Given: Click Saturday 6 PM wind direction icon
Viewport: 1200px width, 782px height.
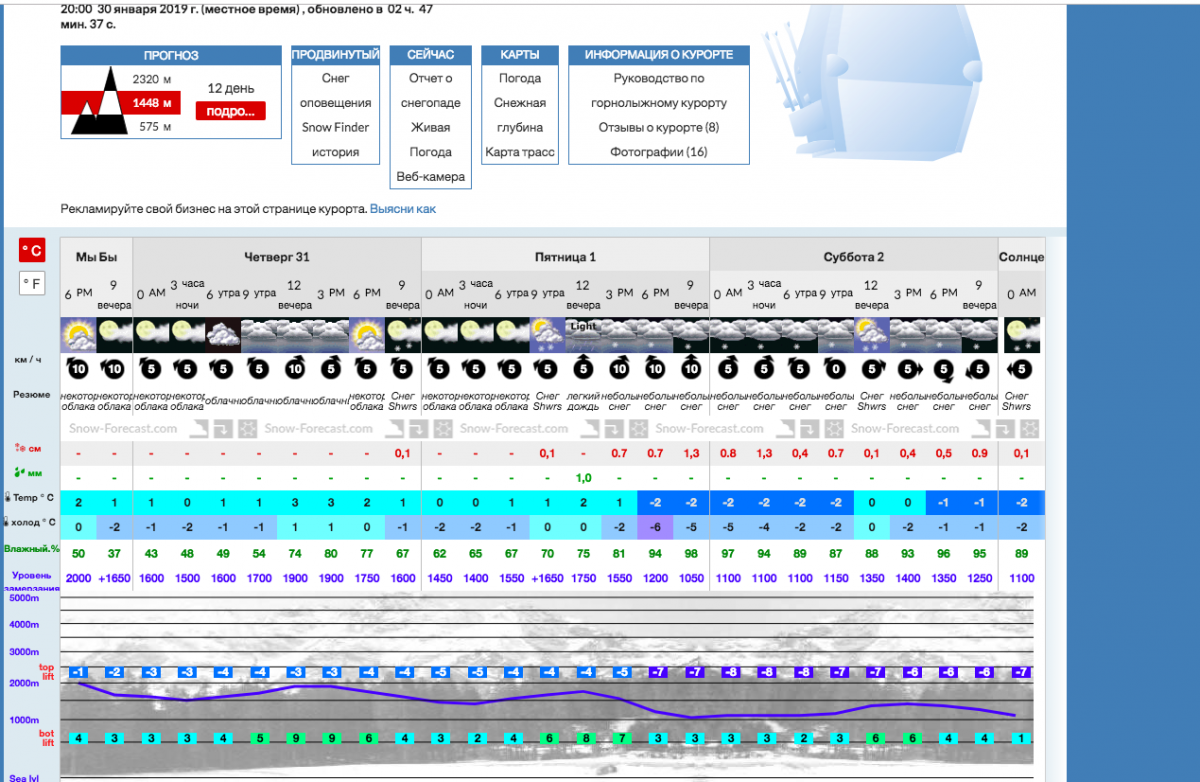Looking at the screenshot, I should (x=944, y=369).
